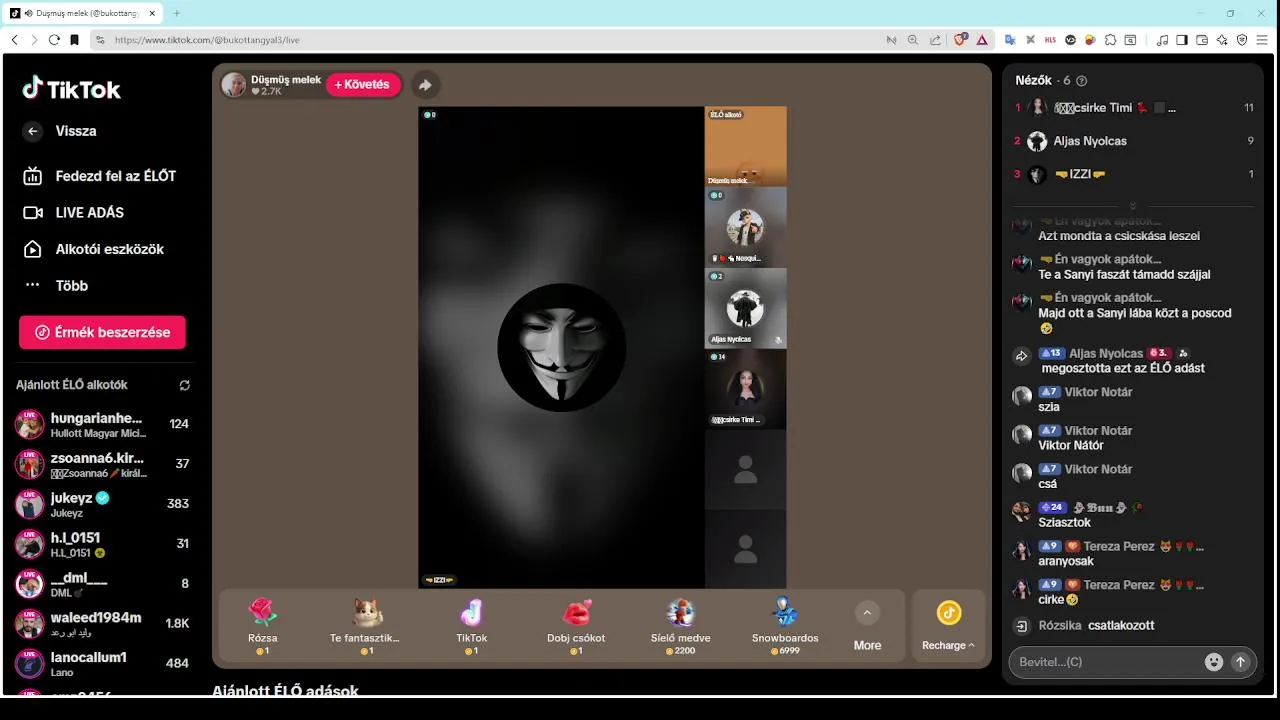Open waleed1984m live creator

[103, 623]
